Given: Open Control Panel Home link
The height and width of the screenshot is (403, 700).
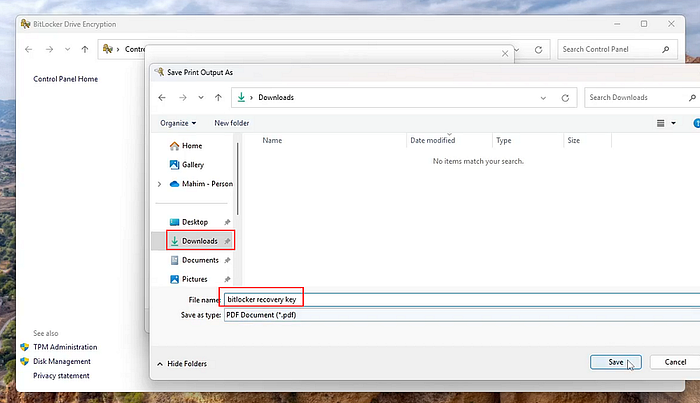Looking at the screenshot, I should tap(65, 79).
